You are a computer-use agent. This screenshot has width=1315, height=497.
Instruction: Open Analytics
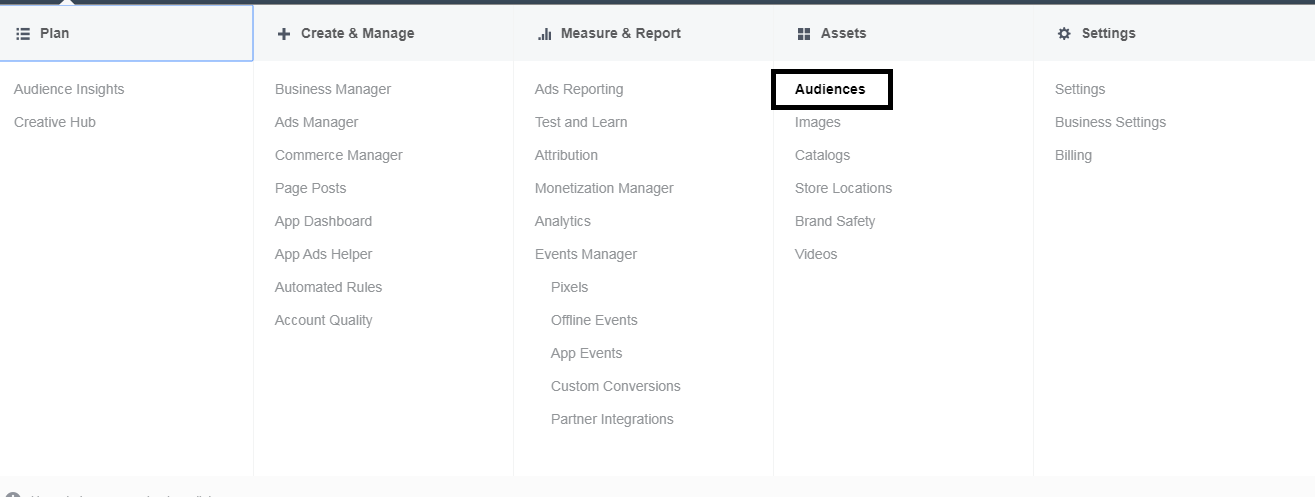pyautogui.click(x=563, y=221)
